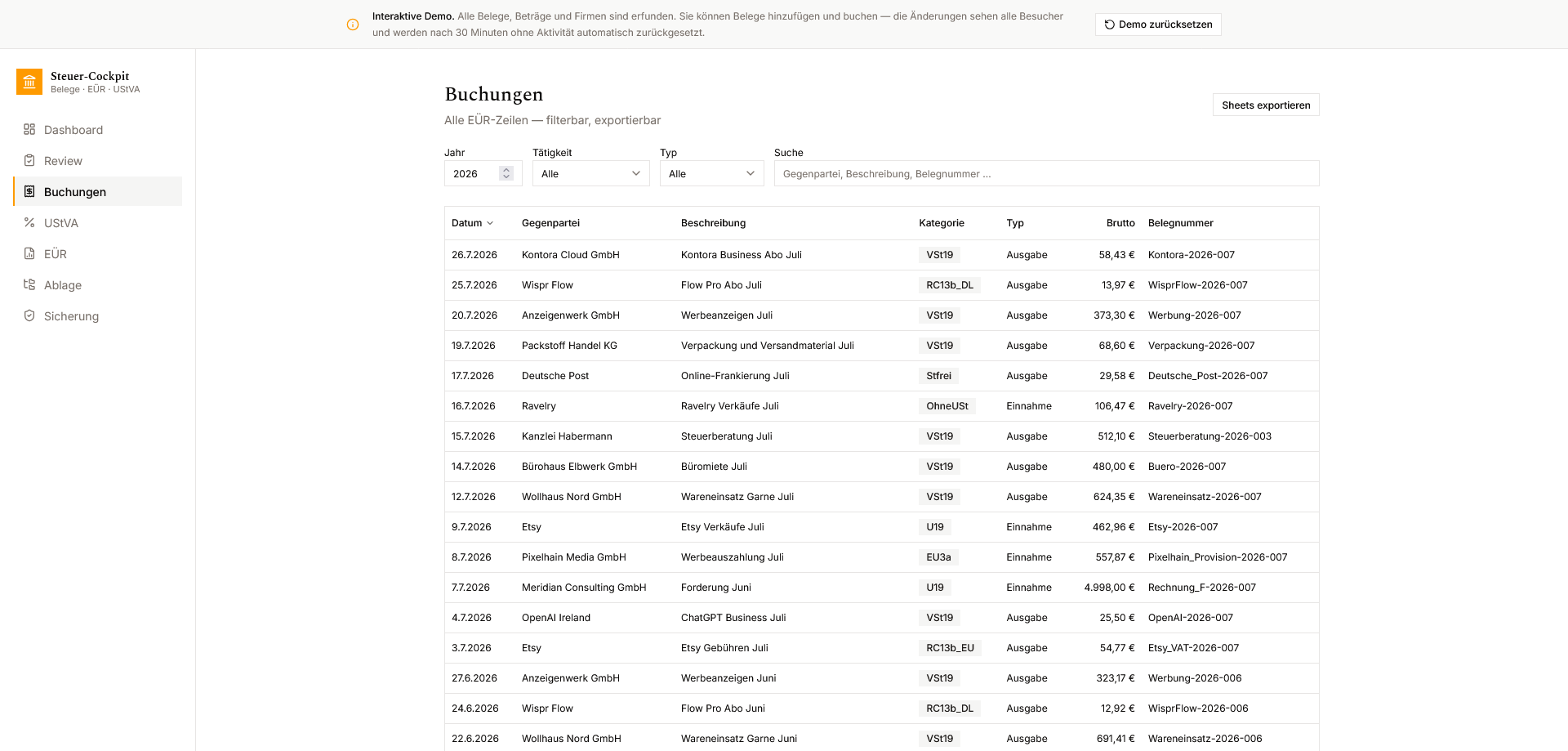This screenshot has width=1568, height=751.
Task: Click the Sheets exportieren button
Action: (1266, 105)
